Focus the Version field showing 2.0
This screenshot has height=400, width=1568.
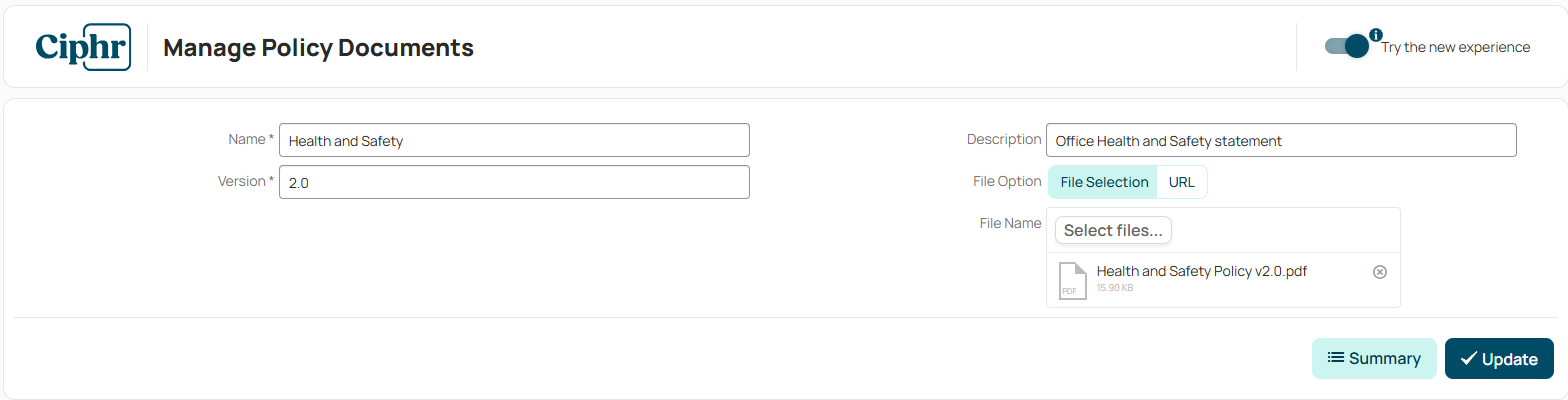(514, 182)
